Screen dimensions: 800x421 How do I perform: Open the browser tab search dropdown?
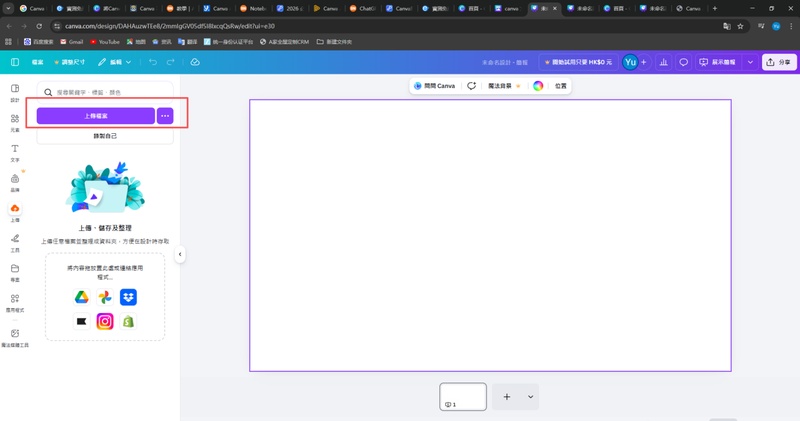tap(8, 8)
